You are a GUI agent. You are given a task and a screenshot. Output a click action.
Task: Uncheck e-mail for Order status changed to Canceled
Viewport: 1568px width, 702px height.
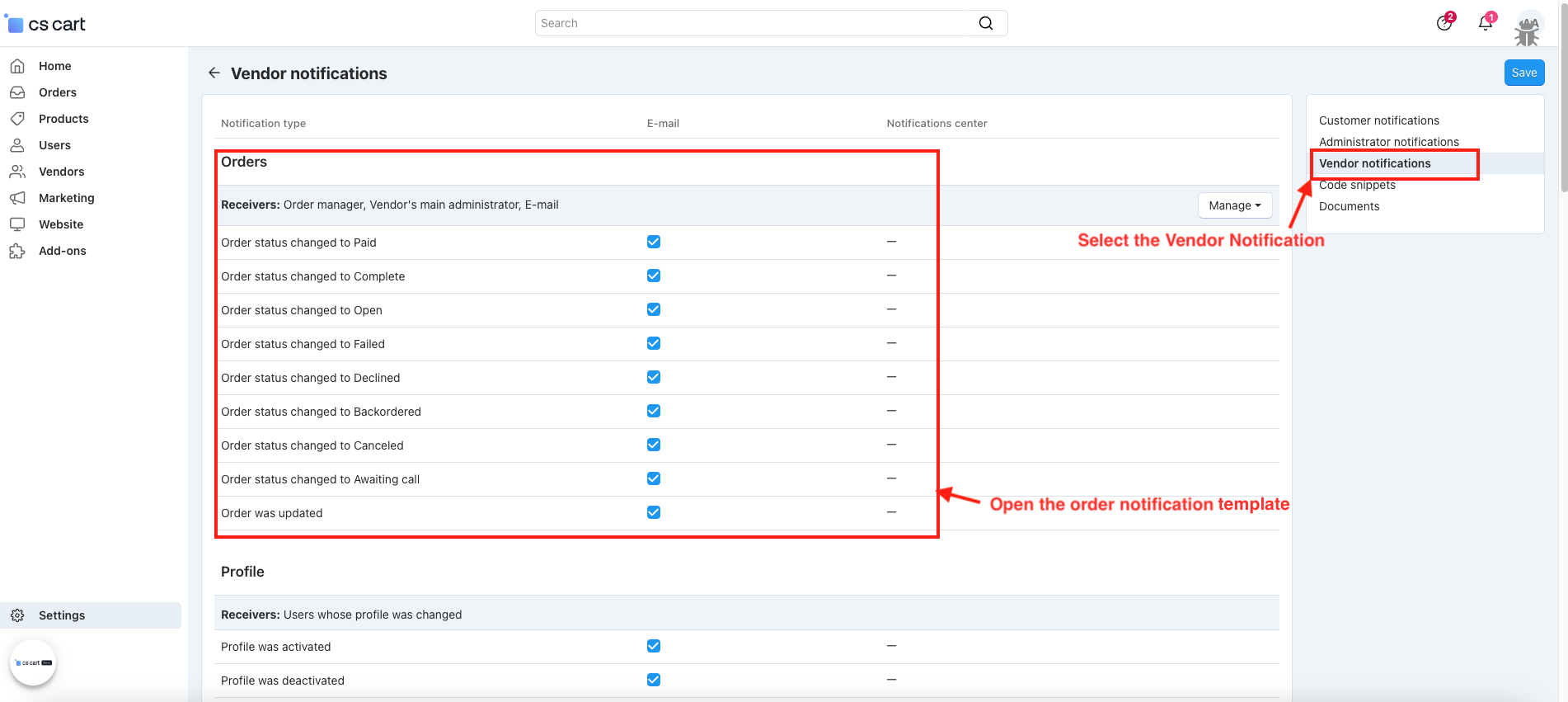pos(654,445)
